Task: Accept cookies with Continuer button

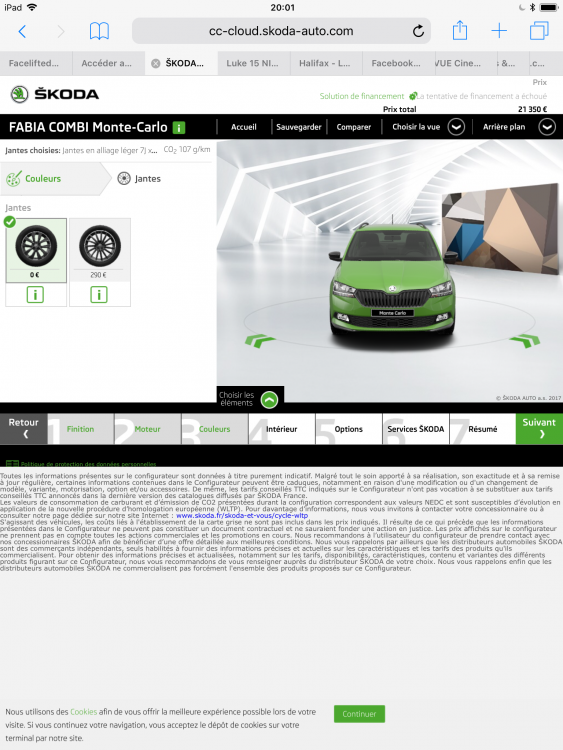Action: click(x=359, y=714)
